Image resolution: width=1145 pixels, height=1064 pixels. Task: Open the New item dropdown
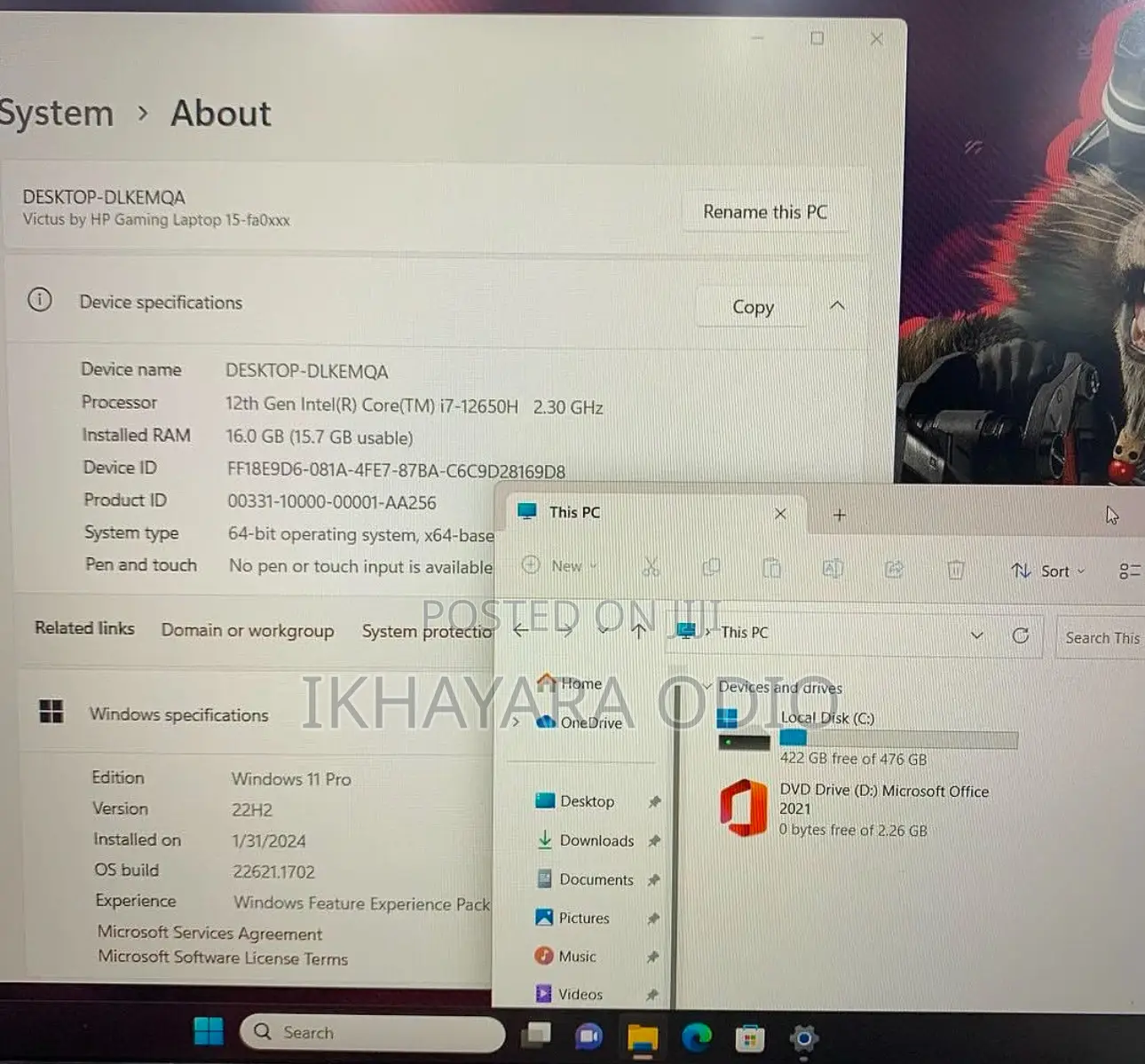click(559, 565)
